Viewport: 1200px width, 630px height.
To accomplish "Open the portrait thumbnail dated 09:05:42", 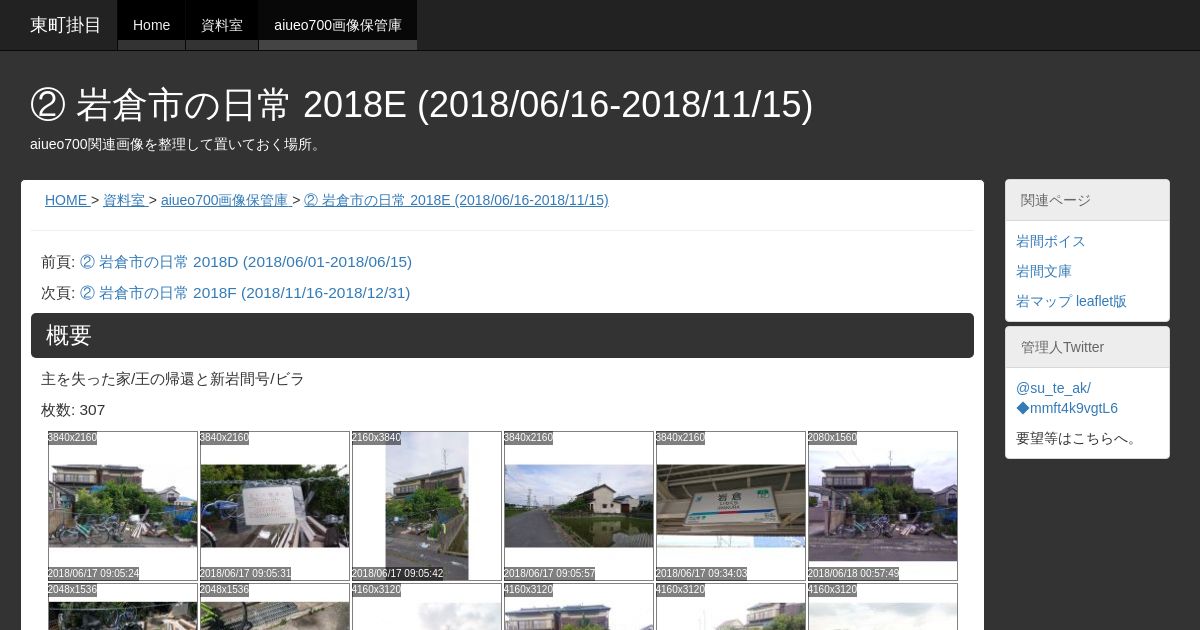I will coord(427,506).
